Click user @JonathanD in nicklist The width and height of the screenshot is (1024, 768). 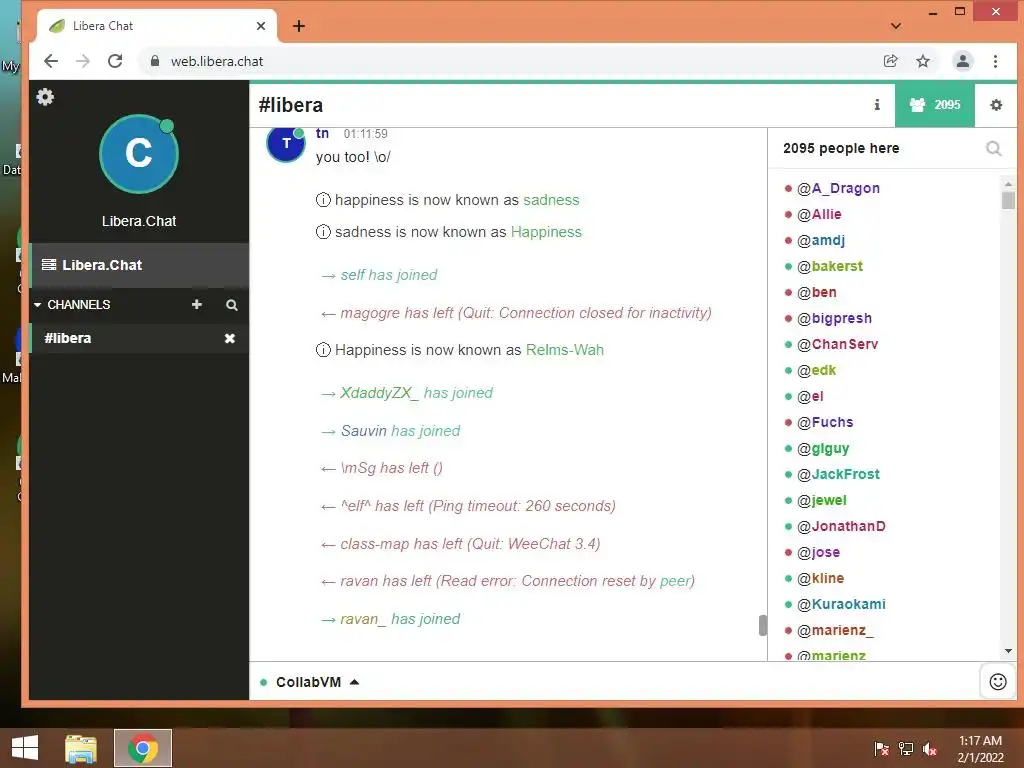[x=841, y=526]
